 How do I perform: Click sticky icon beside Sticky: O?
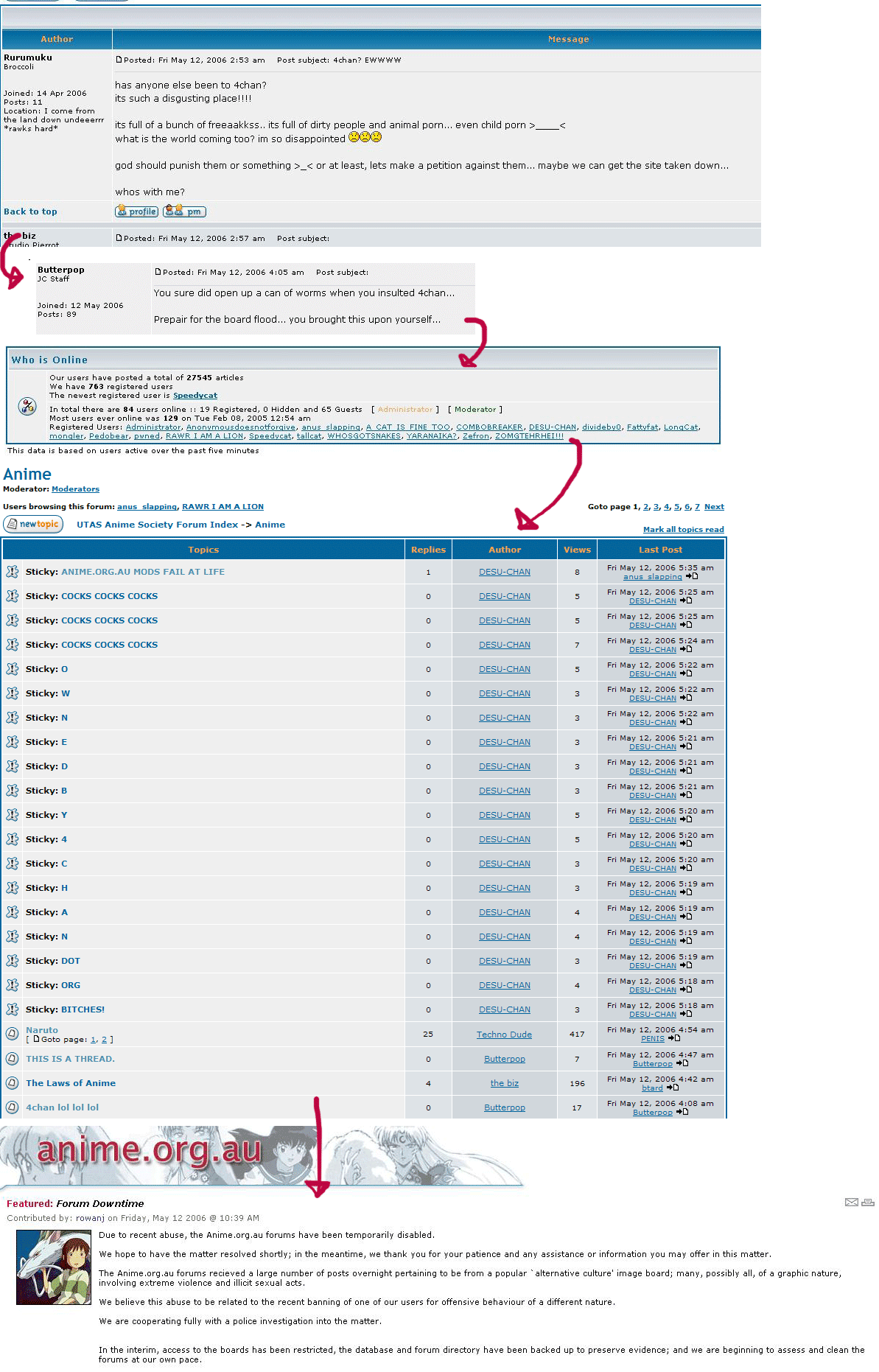pyautogui.click(x=13, y=669)
